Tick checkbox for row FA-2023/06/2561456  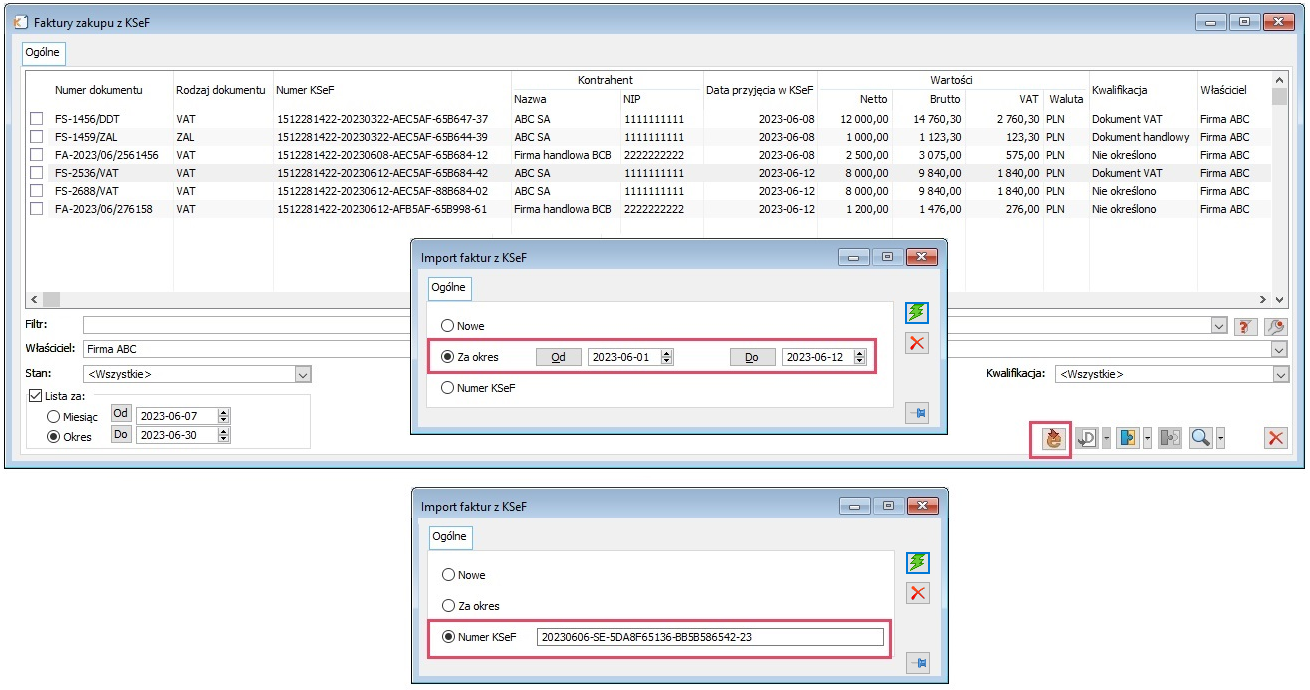tap(37, 155)
